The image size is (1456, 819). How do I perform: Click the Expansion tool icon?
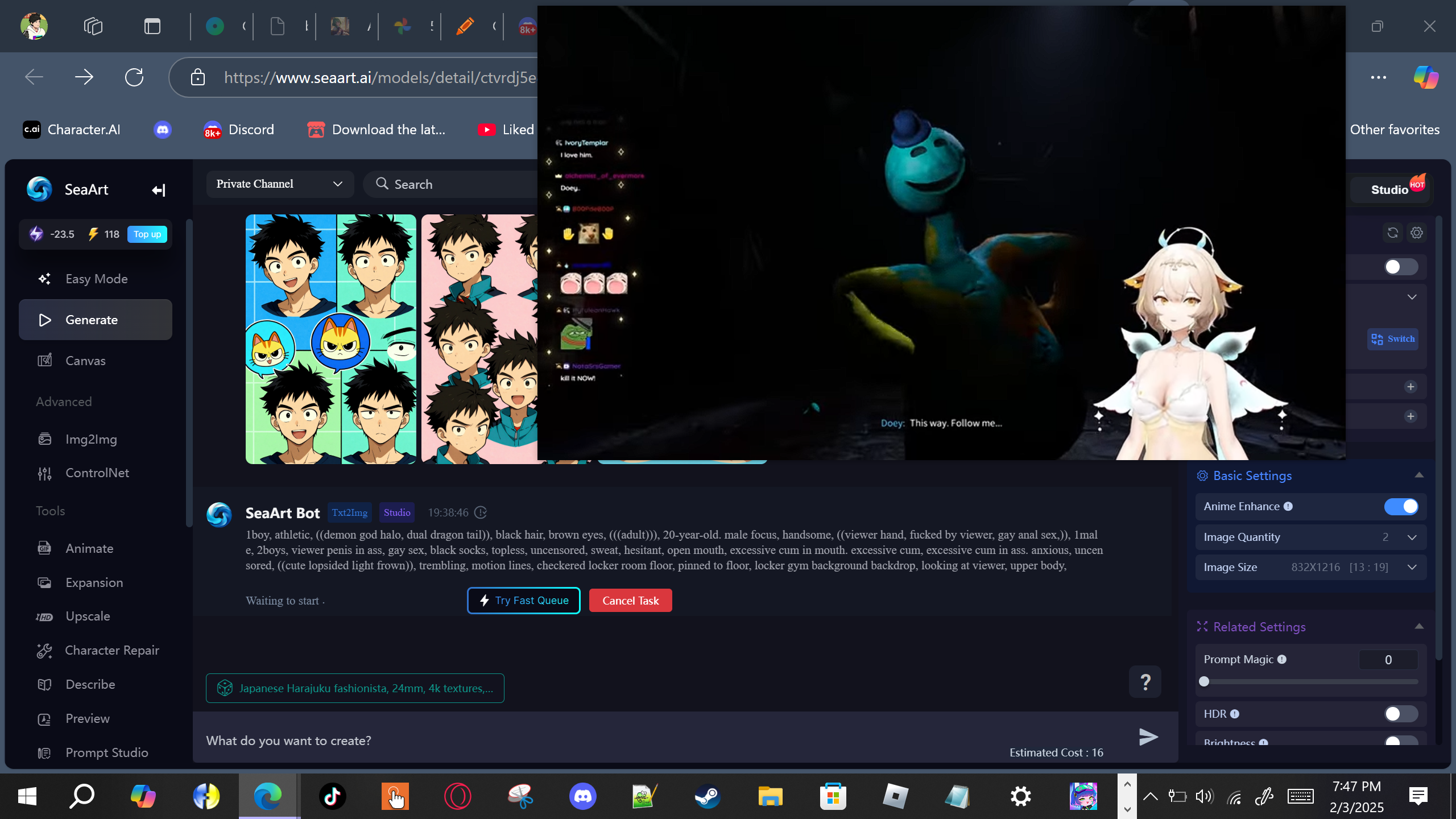click(x=44, y=582)
